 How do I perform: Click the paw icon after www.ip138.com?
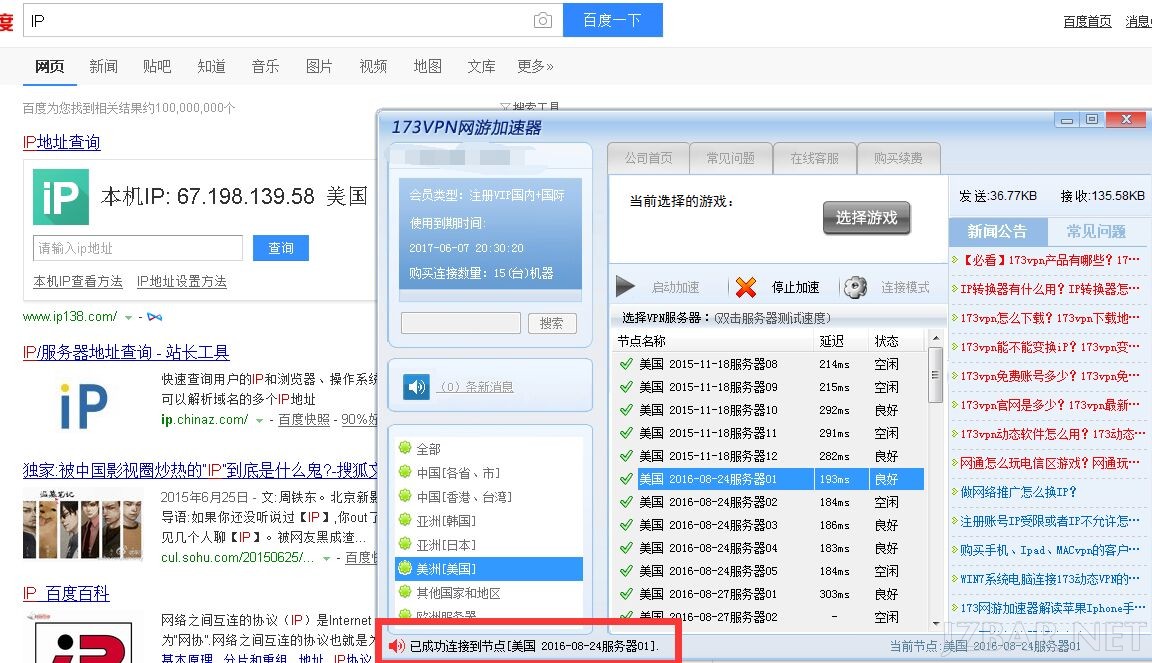click(x=154, y=317)
